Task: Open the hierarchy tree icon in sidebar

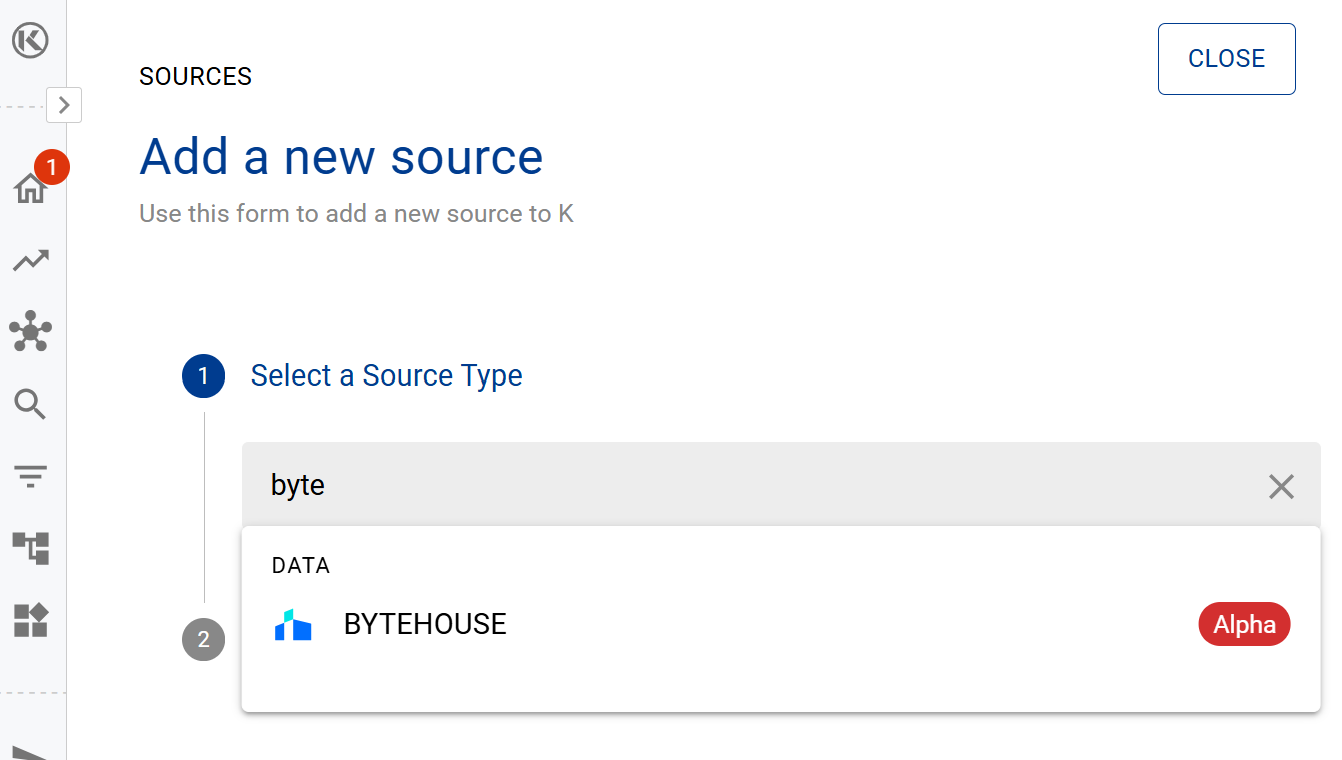Action: (x=31, y=548)
